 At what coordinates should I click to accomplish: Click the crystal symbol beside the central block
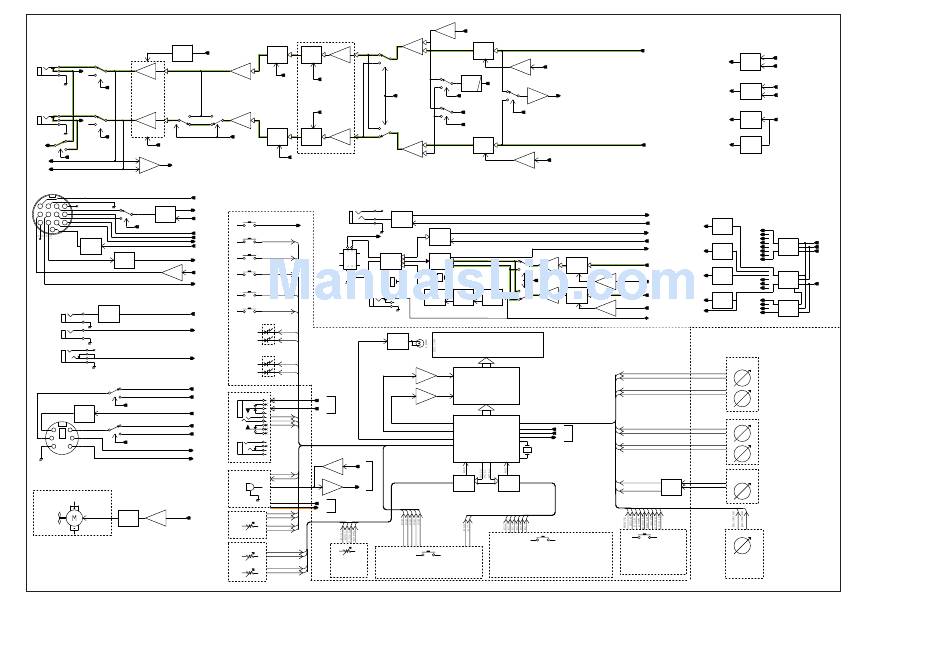click(x=526, y=450)
